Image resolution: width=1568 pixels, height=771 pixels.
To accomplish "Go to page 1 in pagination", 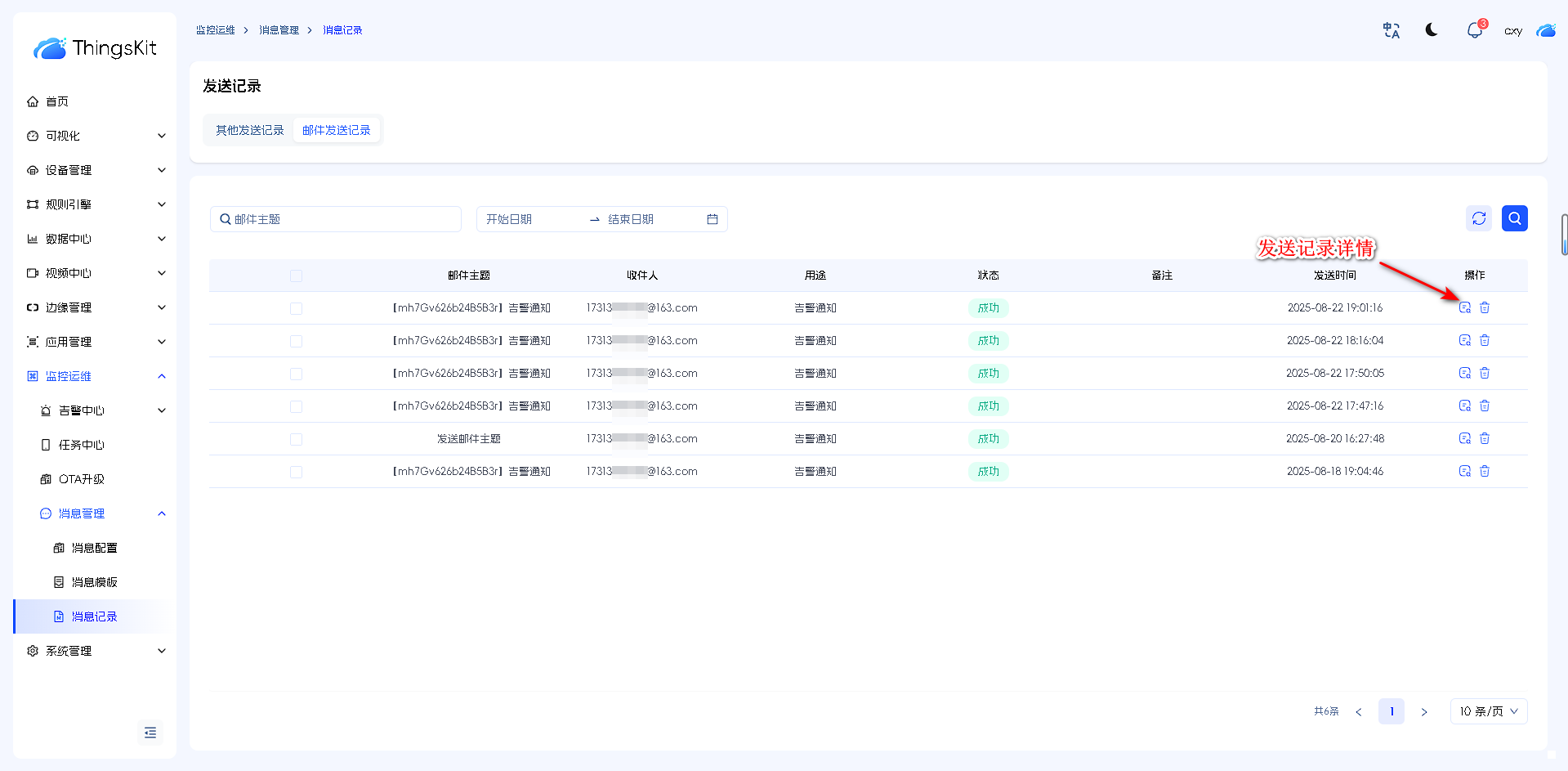I will pyautogui.click(x=1391, y=711).
